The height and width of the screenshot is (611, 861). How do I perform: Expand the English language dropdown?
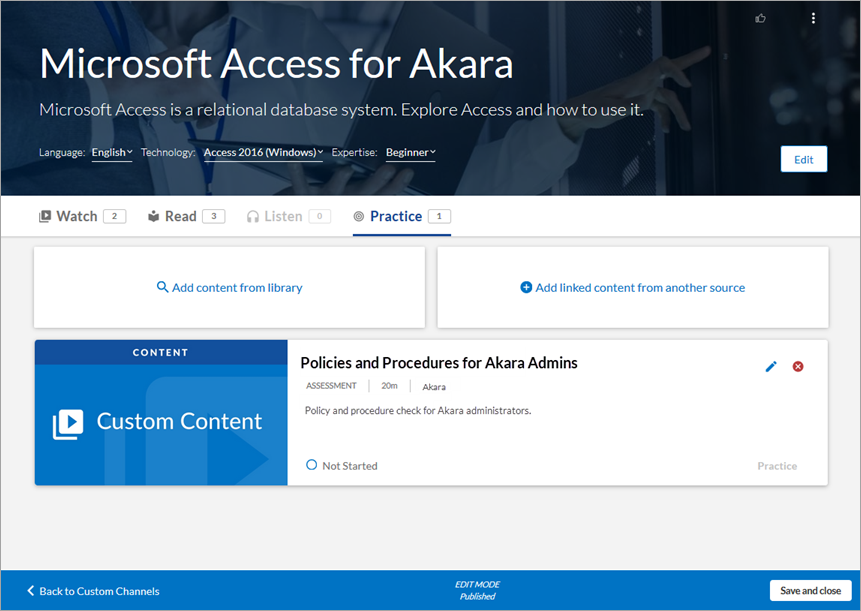pos(112,153)
